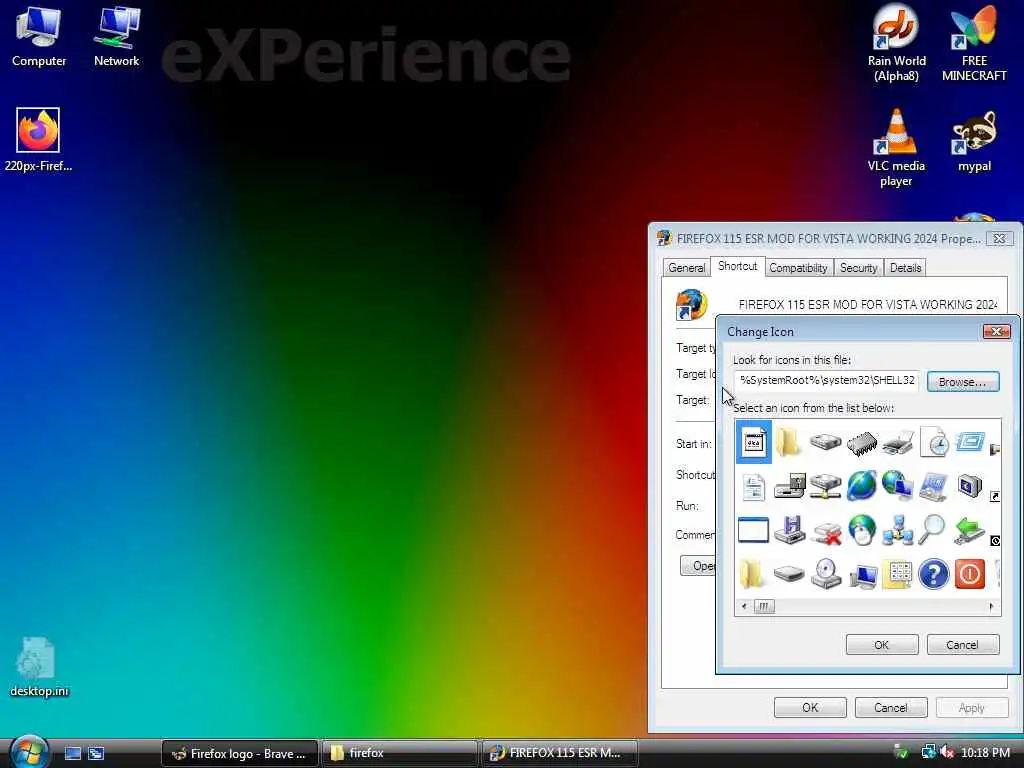Select VLC media player shortcut

tap(896, 148)
